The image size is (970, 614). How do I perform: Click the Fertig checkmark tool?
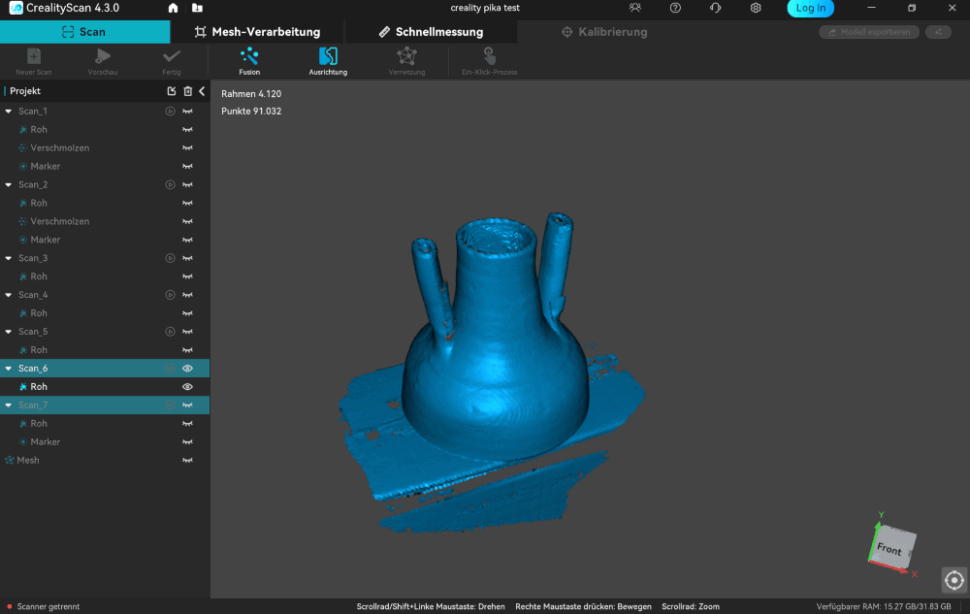pyautogui.click(x=171, y=61)
